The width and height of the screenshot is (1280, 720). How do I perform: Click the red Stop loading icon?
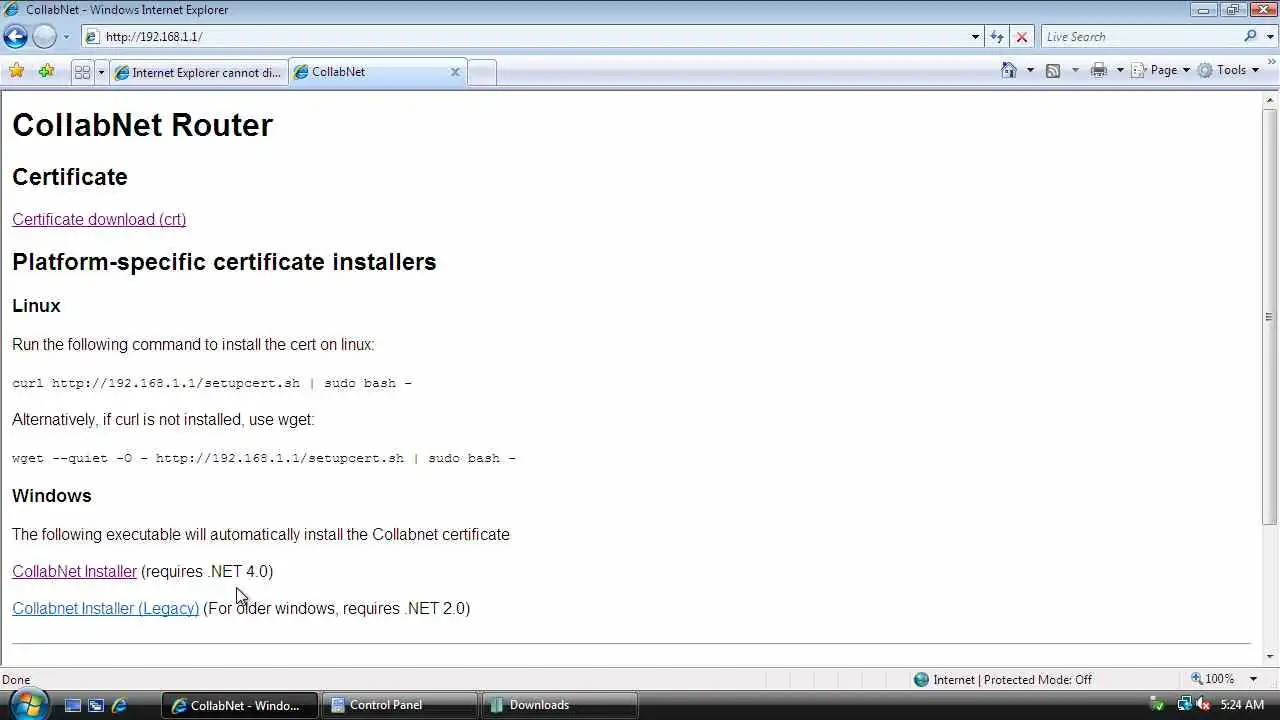click(x=1021, y=37)
